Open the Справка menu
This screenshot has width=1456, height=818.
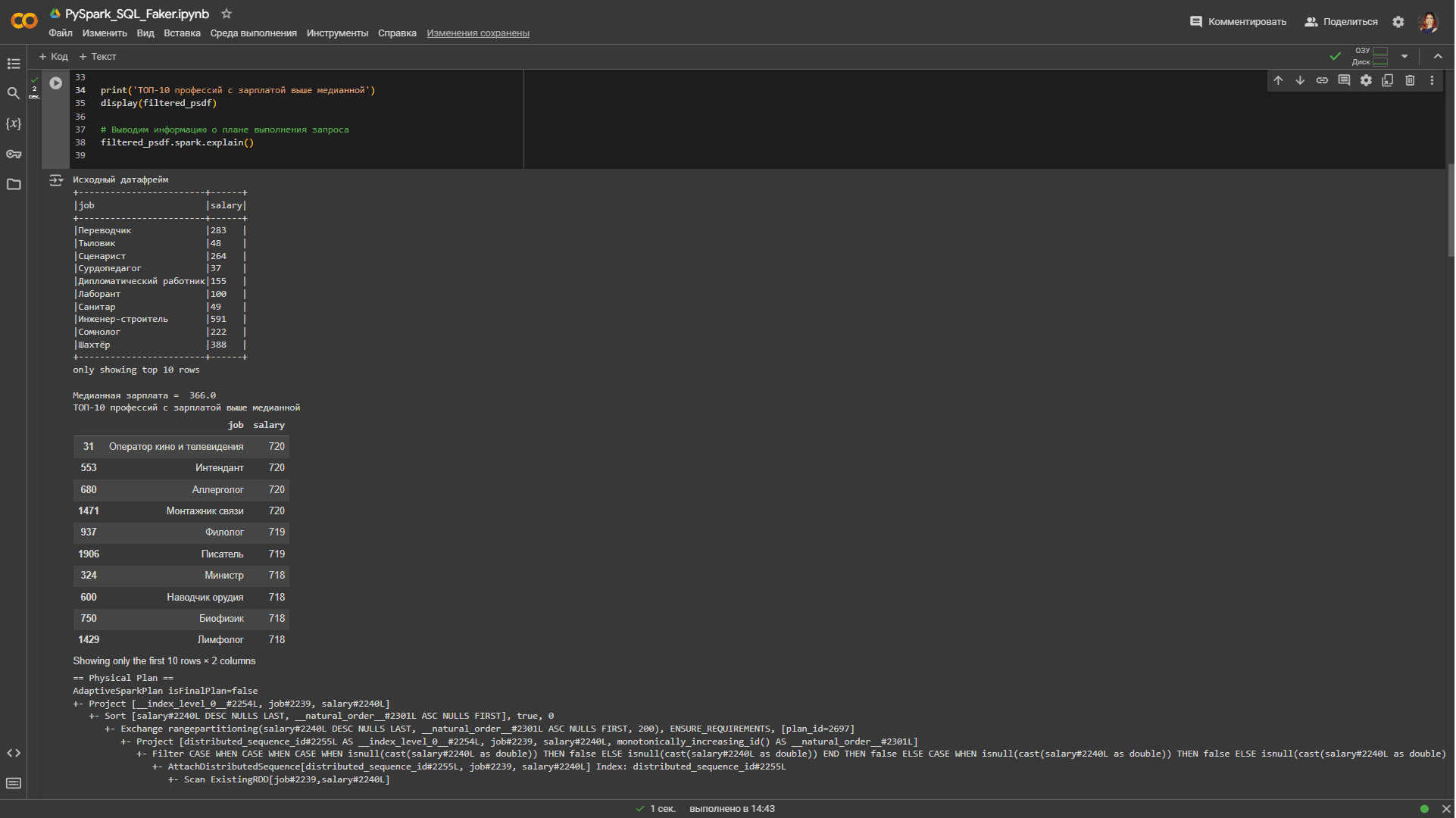(x=397, y=33)
